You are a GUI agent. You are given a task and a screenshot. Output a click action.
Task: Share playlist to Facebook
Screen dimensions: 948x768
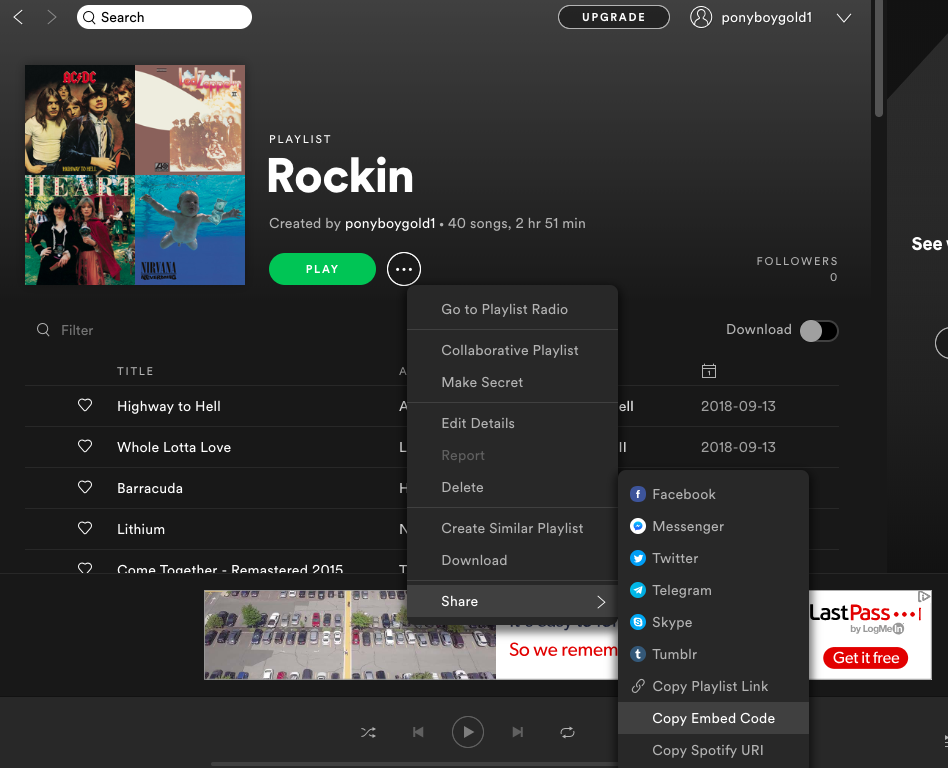[713, 494]
